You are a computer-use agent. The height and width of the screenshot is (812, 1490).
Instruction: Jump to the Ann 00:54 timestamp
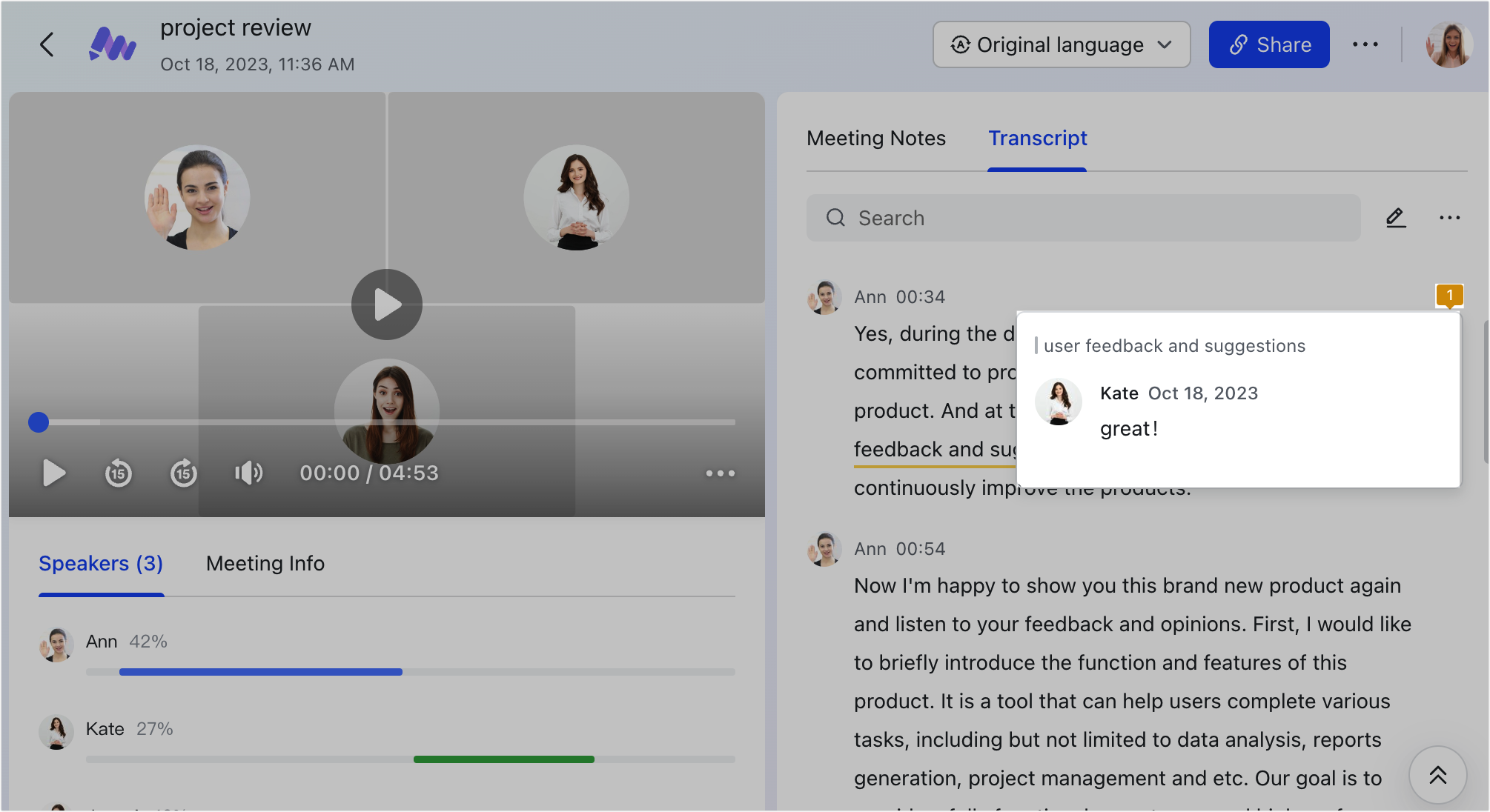coord(921,549)
